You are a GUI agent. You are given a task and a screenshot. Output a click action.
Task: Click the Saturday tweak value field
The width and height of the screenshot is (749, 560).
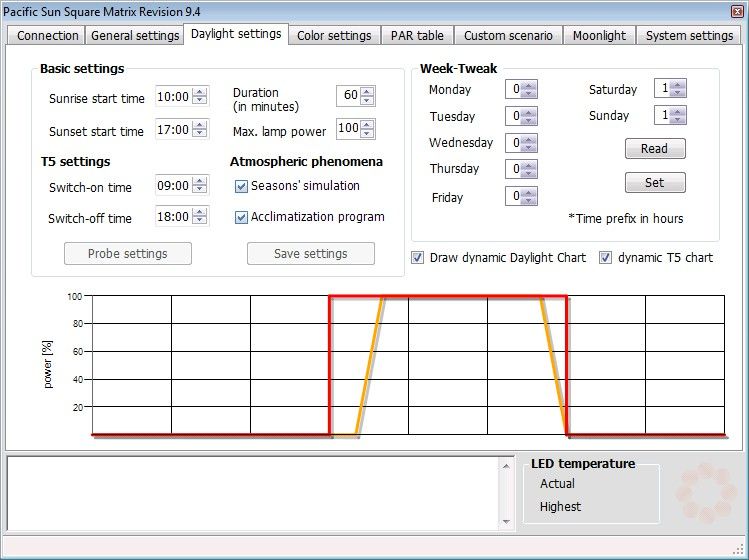click(x=662, y=88)
